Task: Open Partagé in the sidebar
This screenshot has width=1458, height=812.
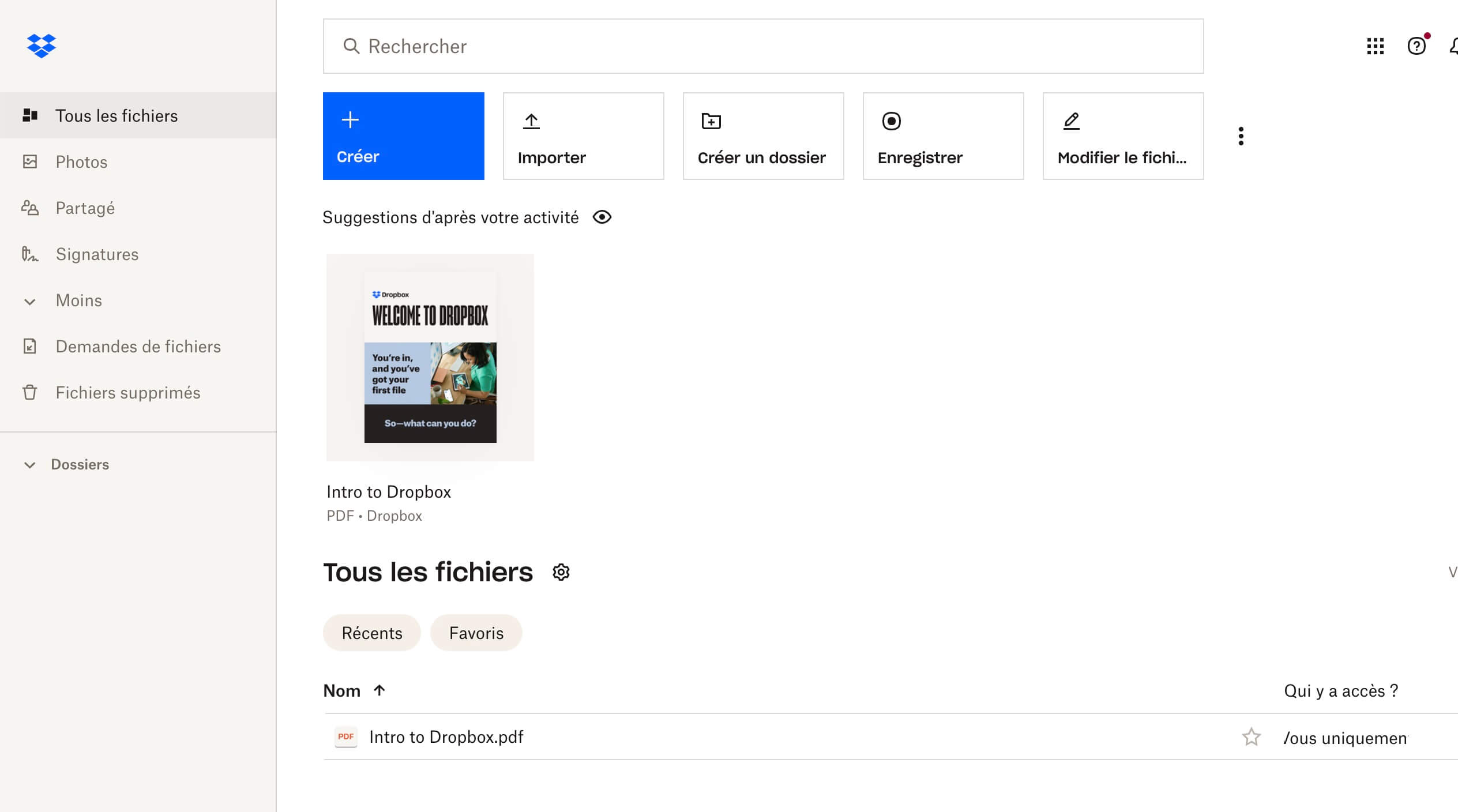Action: 138,208
